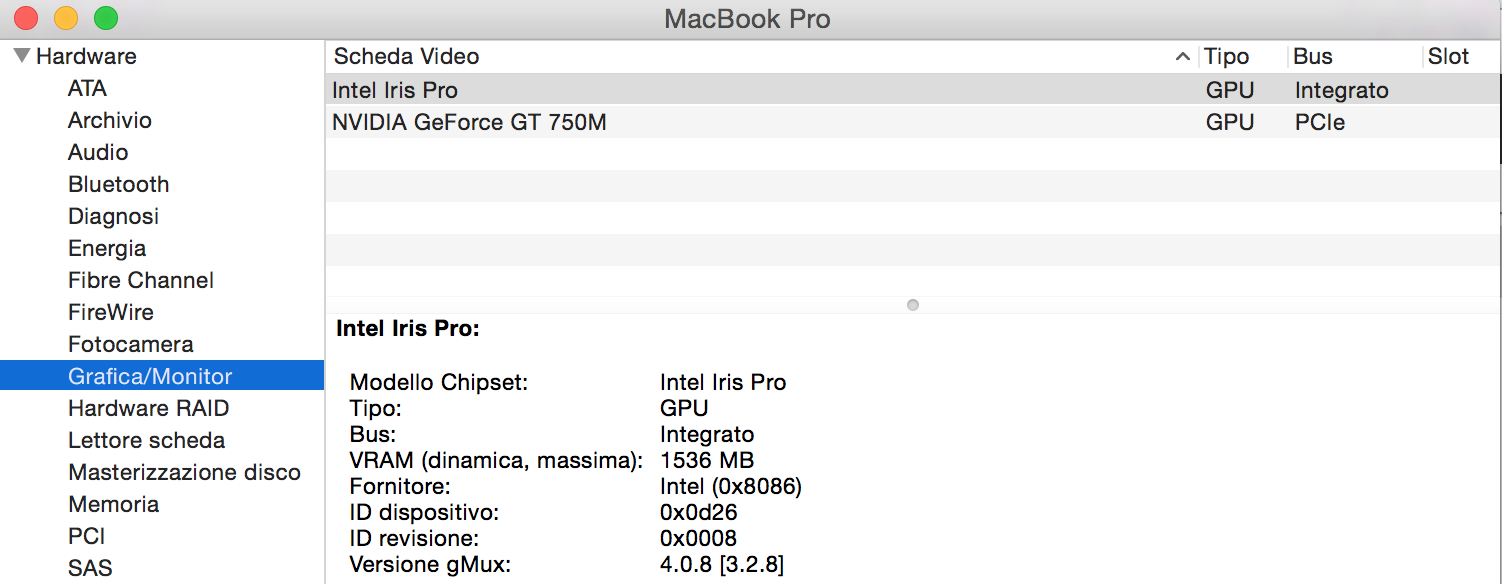Image resolution: width=1502 pixels, height=584 pixels.
Task: Open the Audio hardware category
Action: [98, 152]
